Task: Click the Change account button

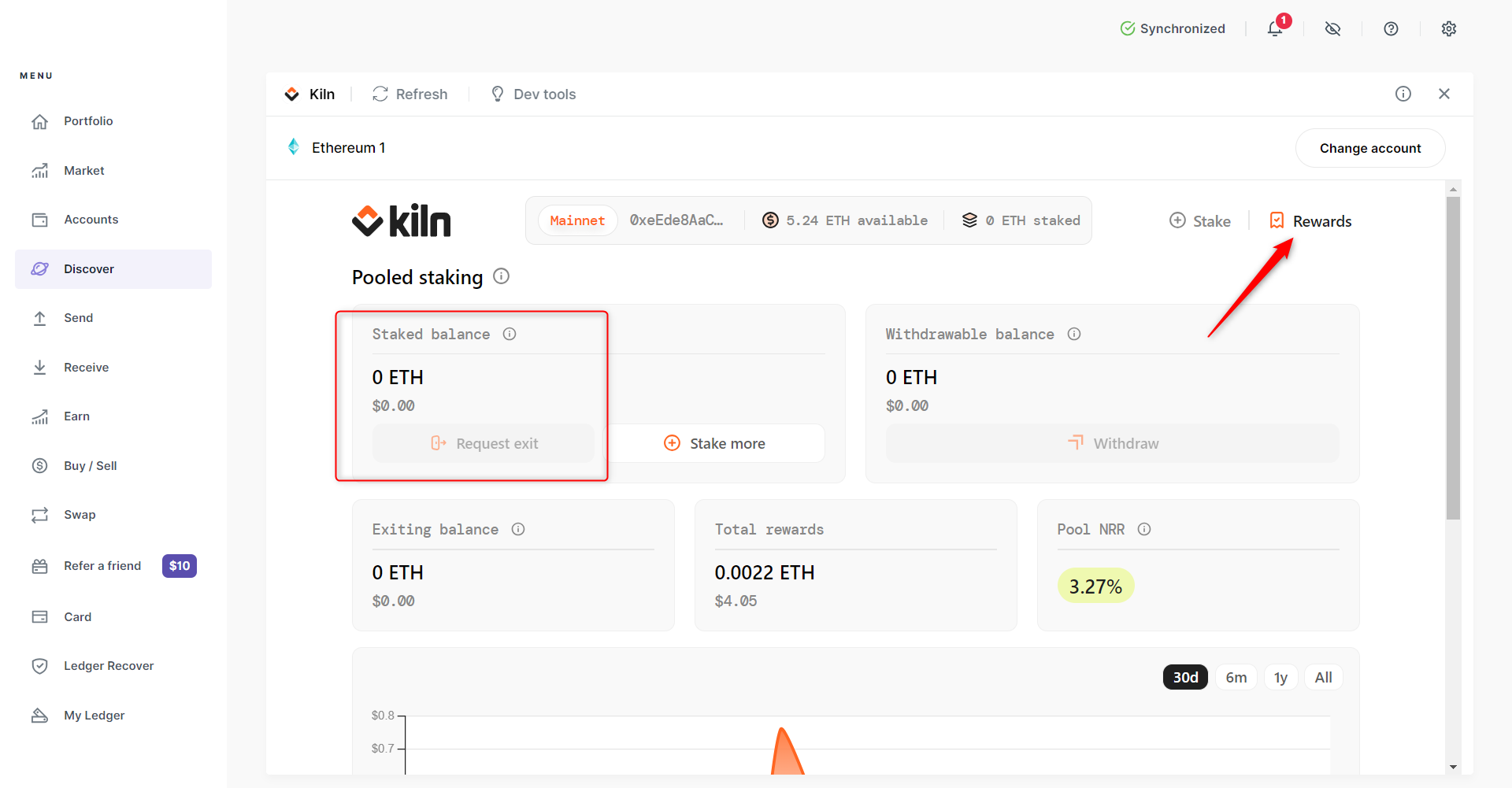Action: pos(1370,148)
